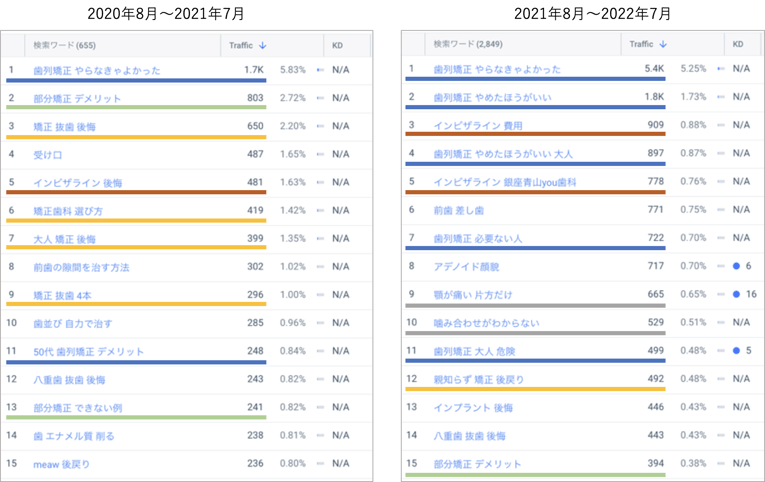Click traffic value 909
The height and width of the screenshot is (482, 765).
pyautogui.click(x=656, y=125)
